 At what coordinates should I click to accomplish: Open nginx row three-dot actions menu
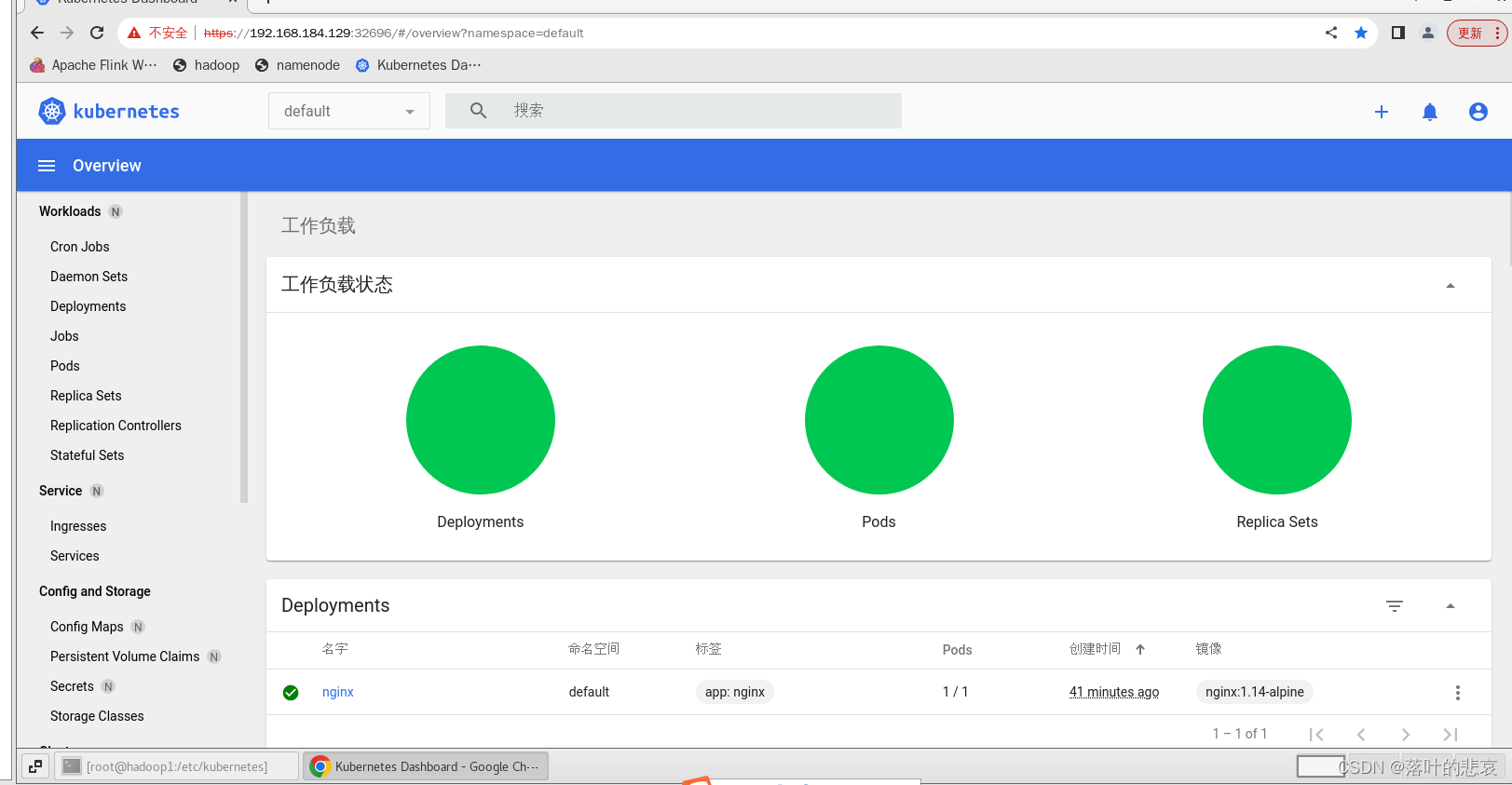1458,693
